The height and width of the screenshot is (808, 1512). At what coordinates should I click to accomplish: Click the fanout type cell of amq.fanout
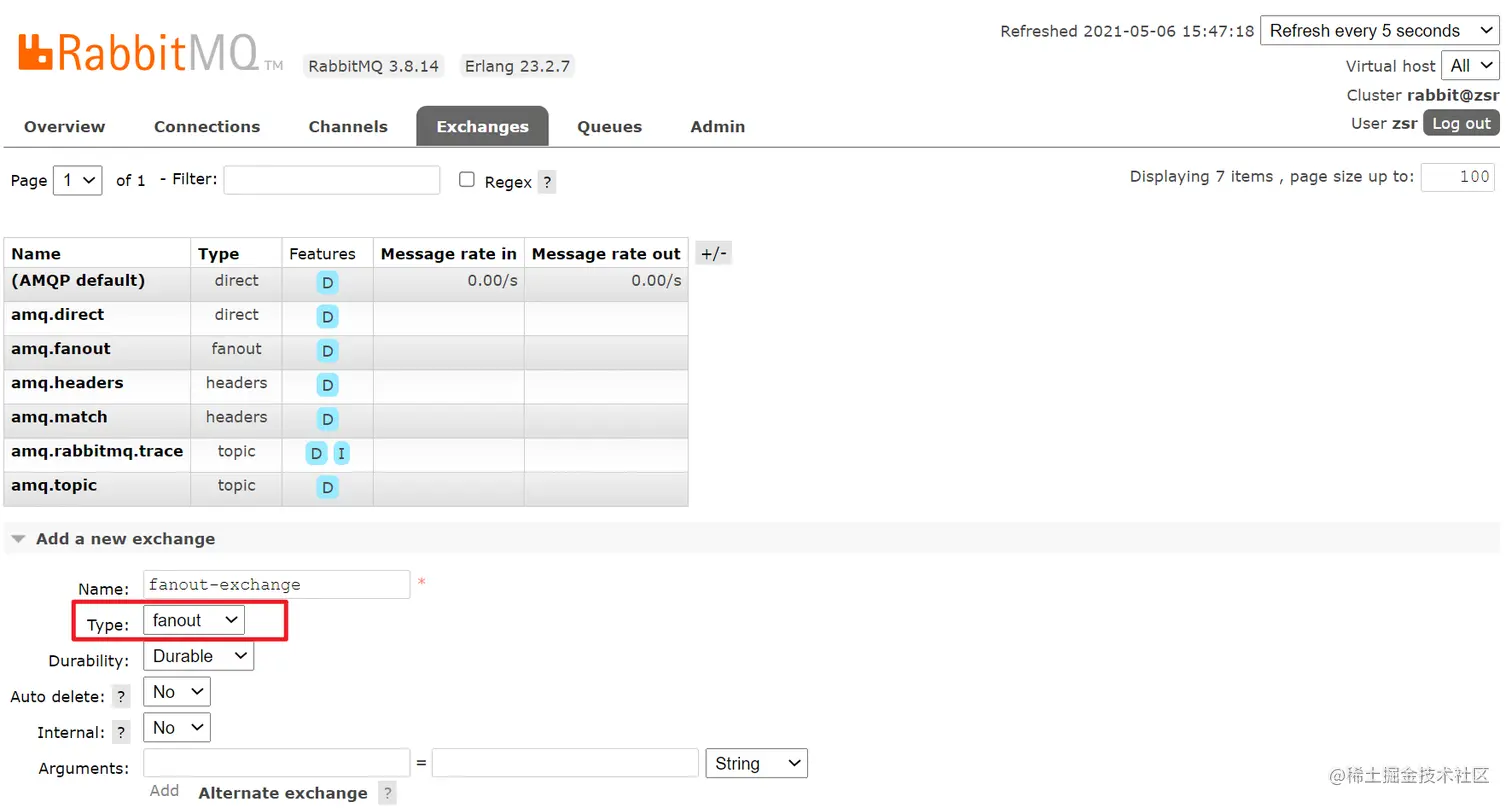[x=236, y=349]
